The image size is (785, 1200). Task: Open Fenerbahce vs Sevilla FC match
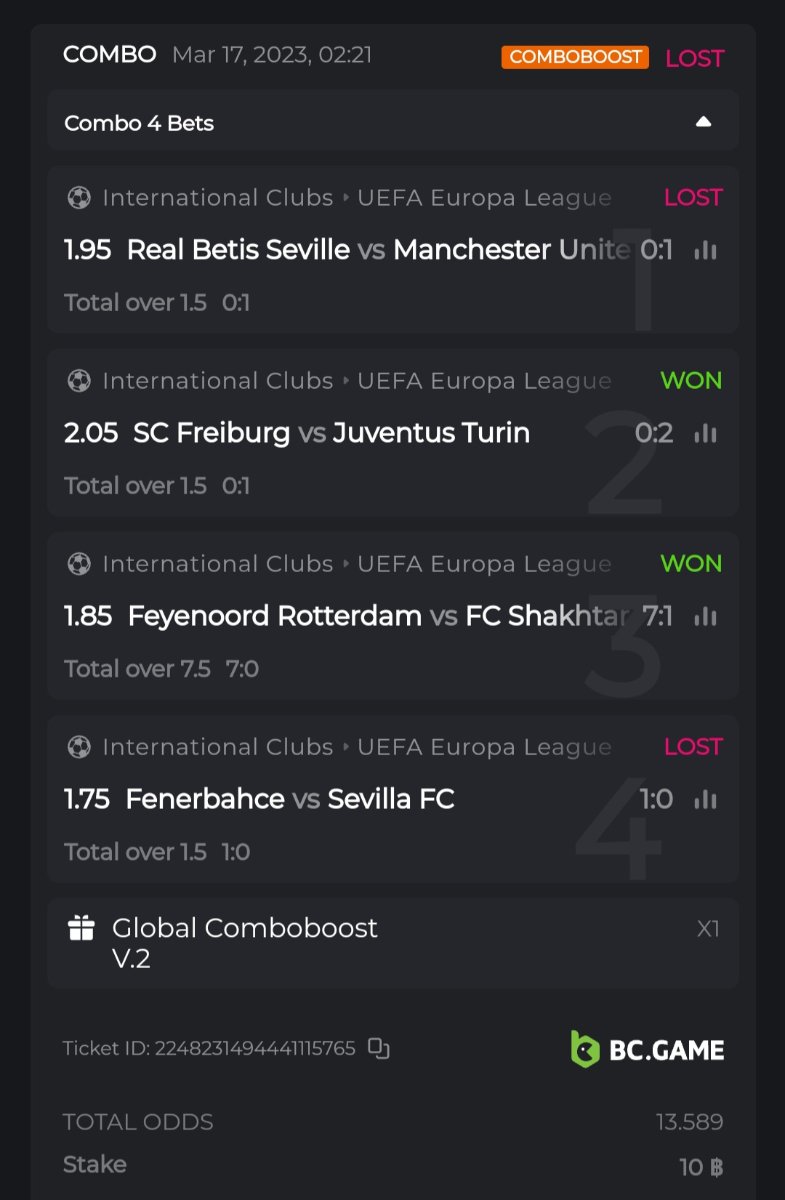point(290,799)
